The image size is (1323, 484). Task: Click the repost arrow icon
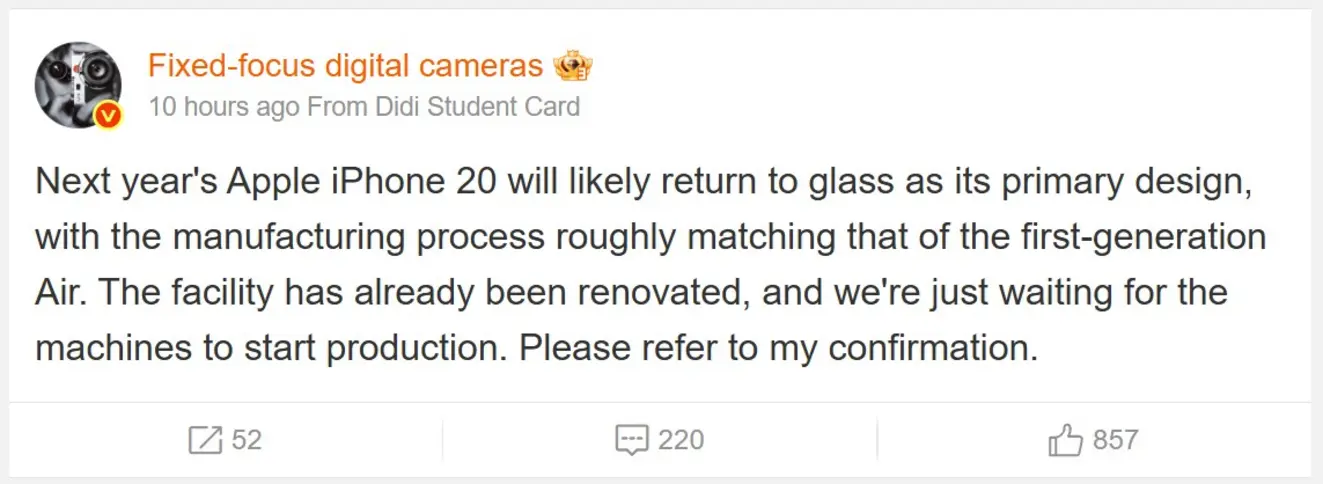coord(206,440)
